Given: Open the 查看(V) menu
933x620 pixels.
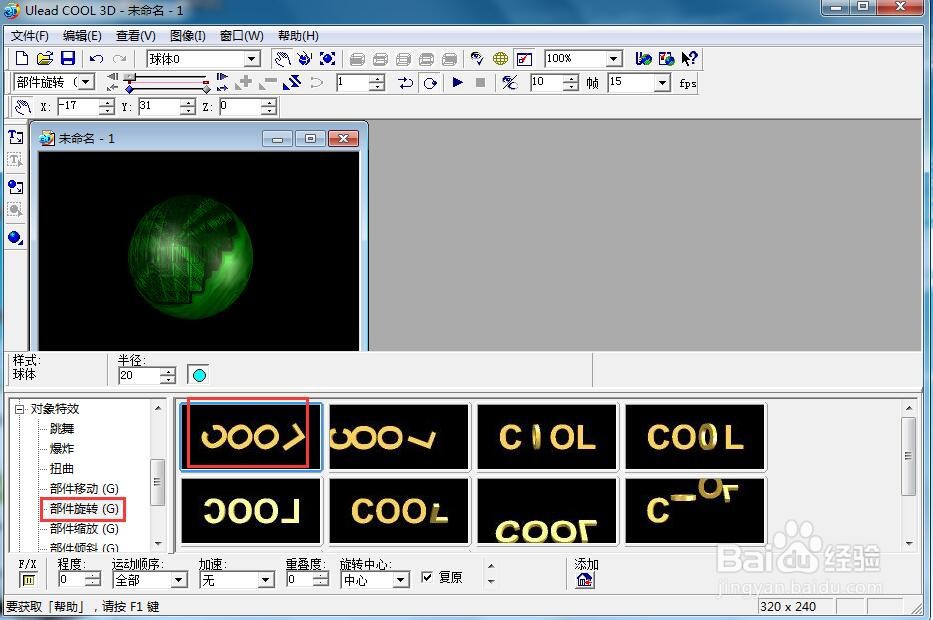Looking at the screenshot, I should (136, 36).
